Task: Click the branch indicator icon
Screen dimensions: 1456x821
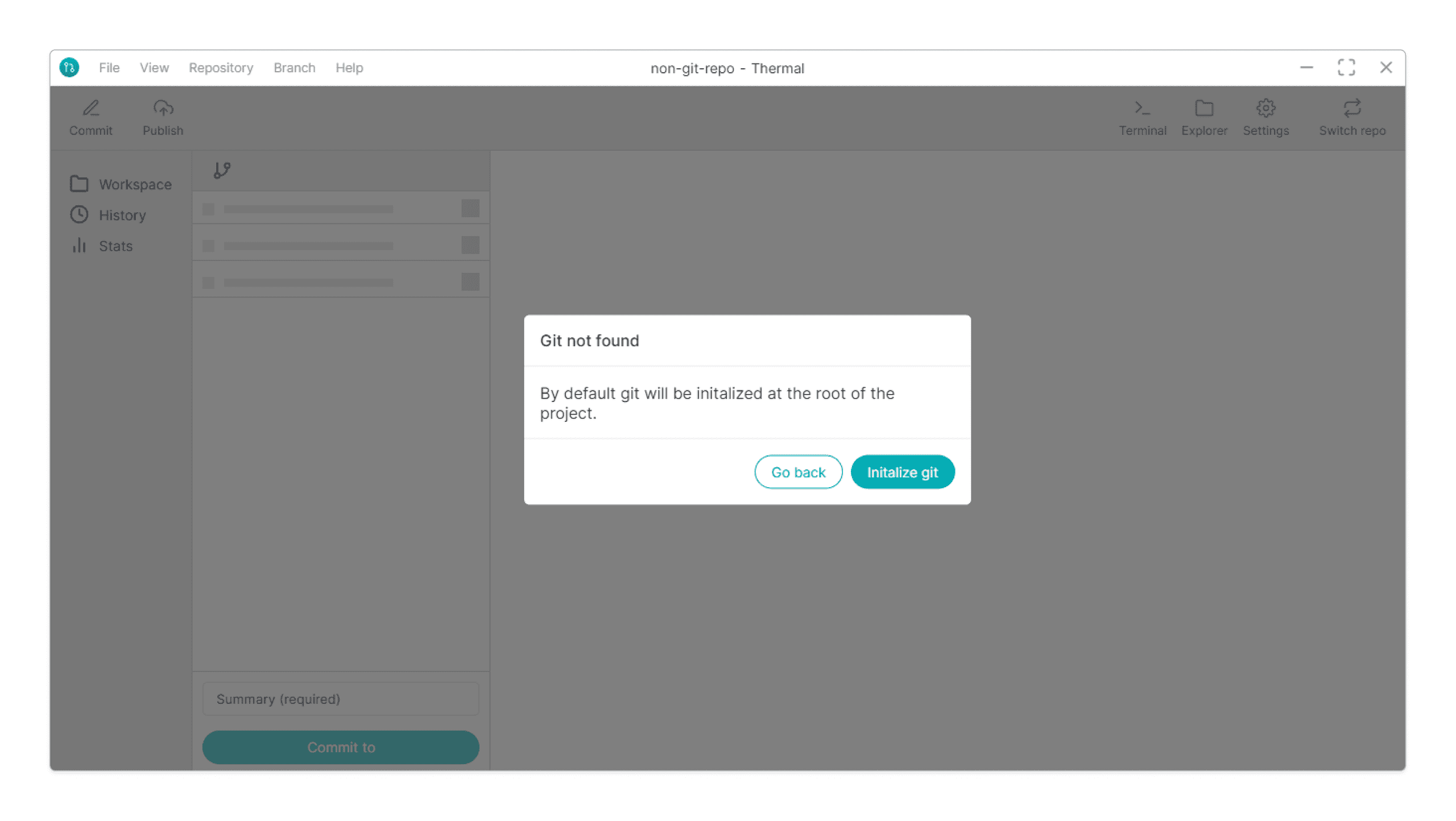Action: pyautogui.click(x=223, y=169)
